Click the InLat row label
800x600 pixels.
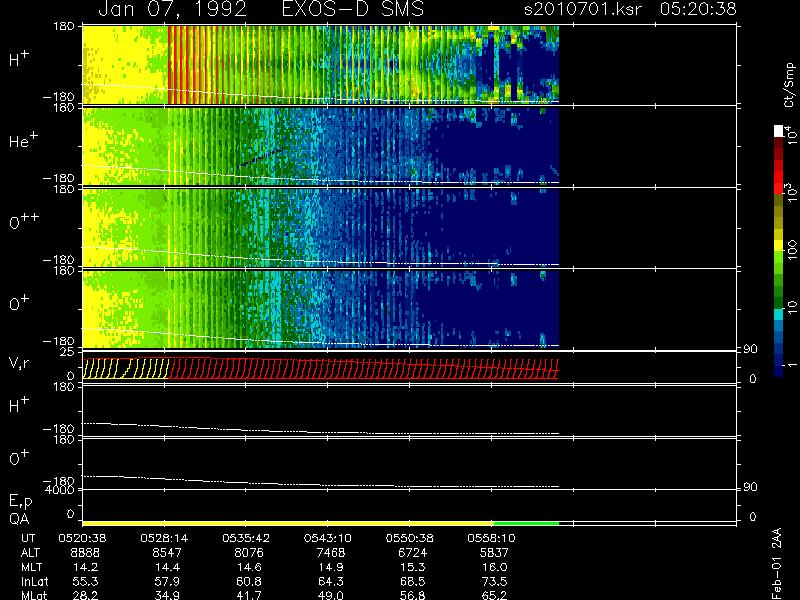34,581
